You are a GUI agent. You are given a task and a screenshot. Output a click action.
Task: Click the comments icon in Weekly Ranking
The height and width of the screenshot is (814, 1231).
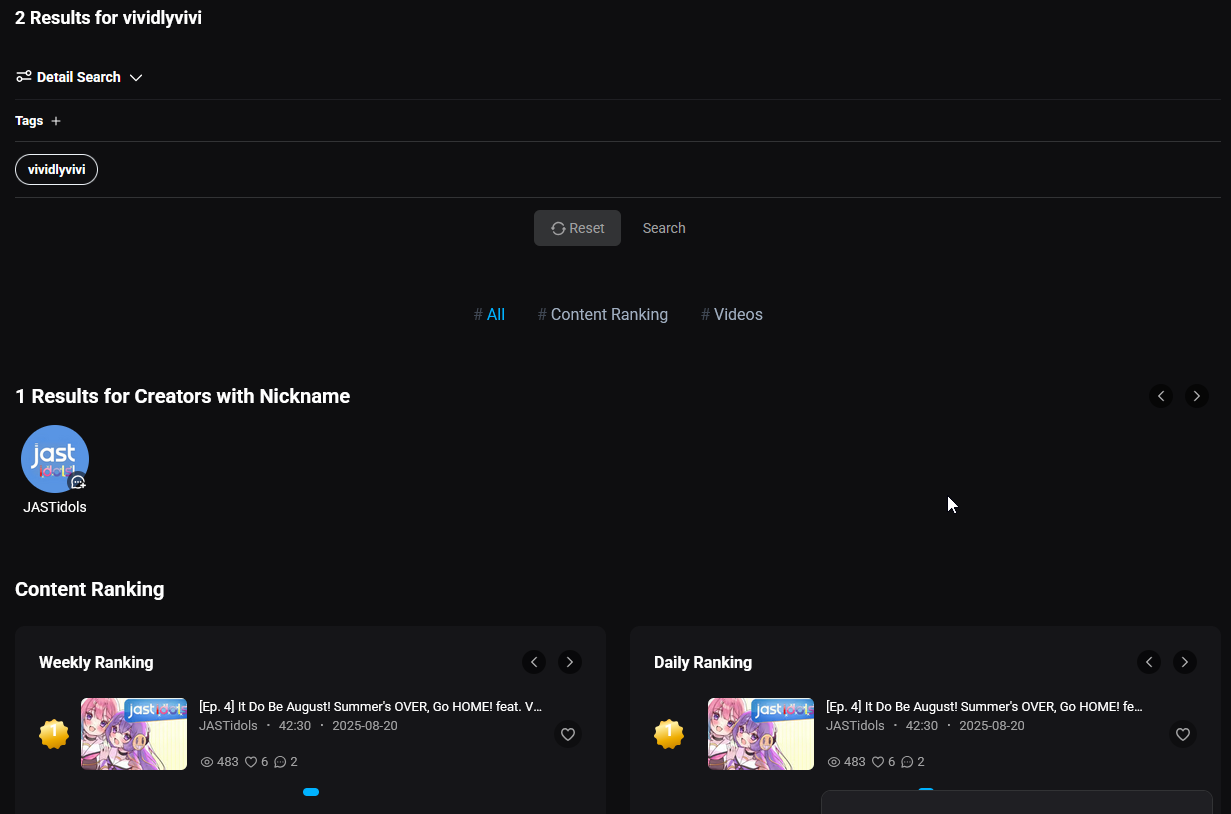[280, 762]
